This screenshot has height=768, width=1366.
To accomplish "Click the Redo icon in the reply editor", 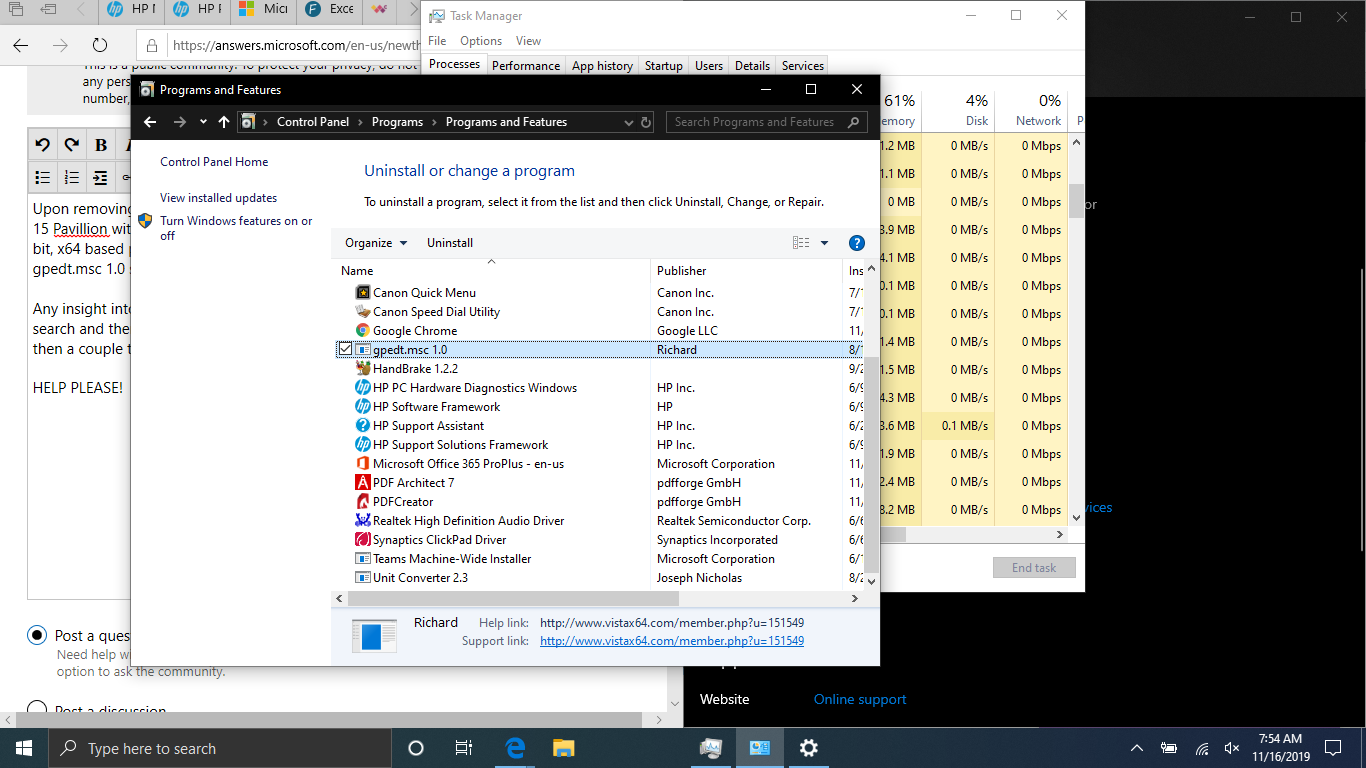I will (x=71, y=144).
